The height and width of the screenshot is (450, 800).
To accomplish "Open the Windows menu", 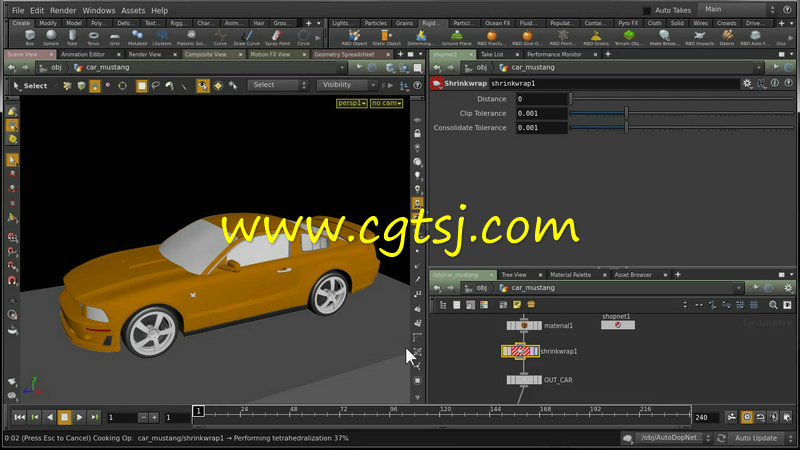I will click(98, 10).
